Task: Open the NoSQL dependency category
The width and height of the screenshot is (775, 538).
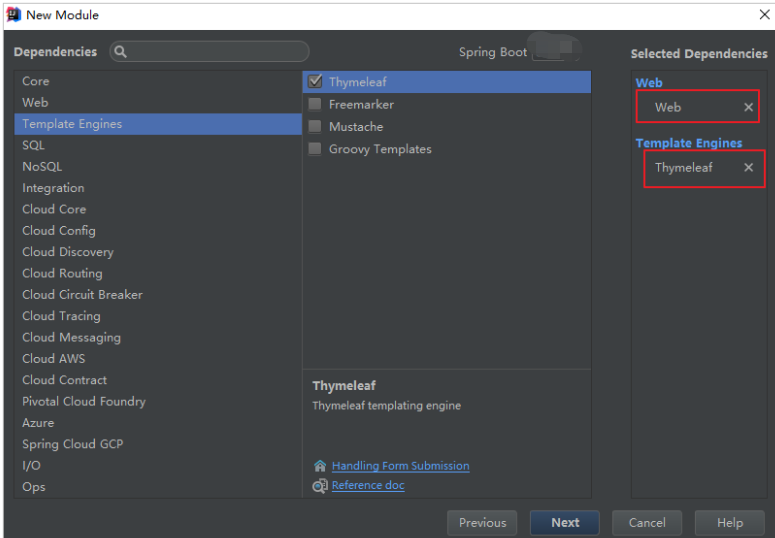Action: tap(42, 167)
